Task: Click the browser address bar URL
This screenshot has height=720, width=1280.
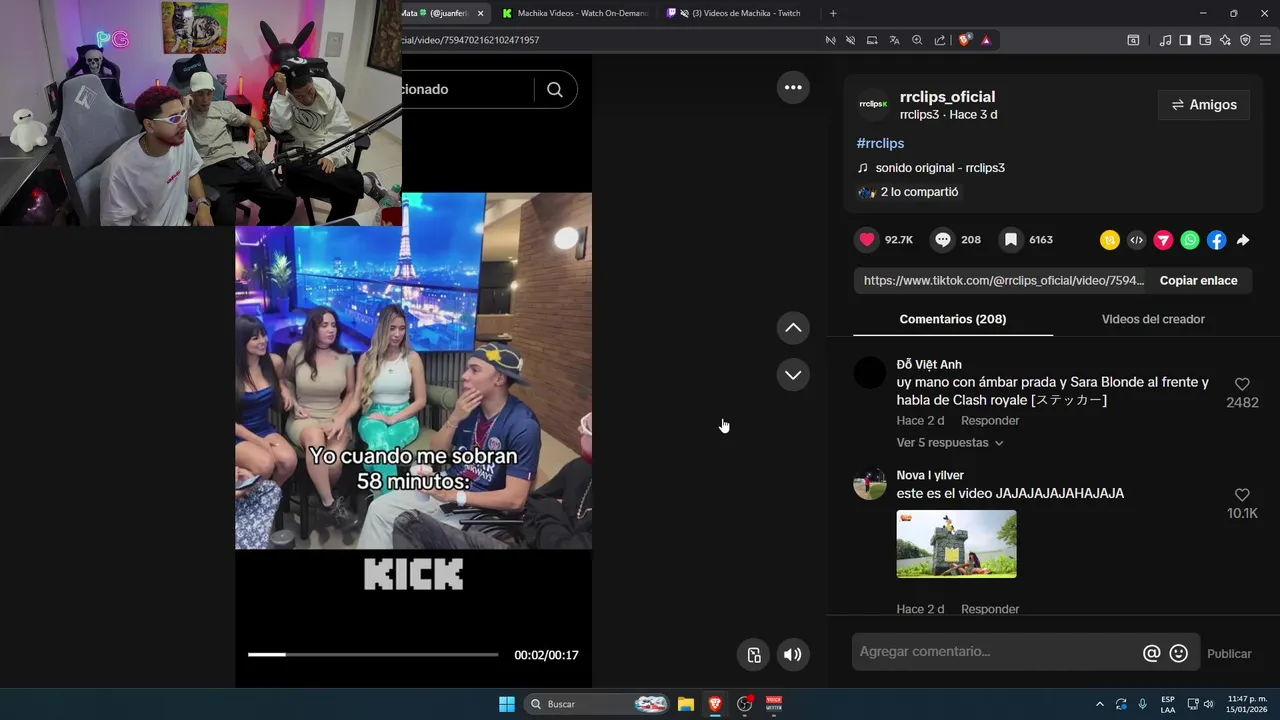Action: (470, 40)
